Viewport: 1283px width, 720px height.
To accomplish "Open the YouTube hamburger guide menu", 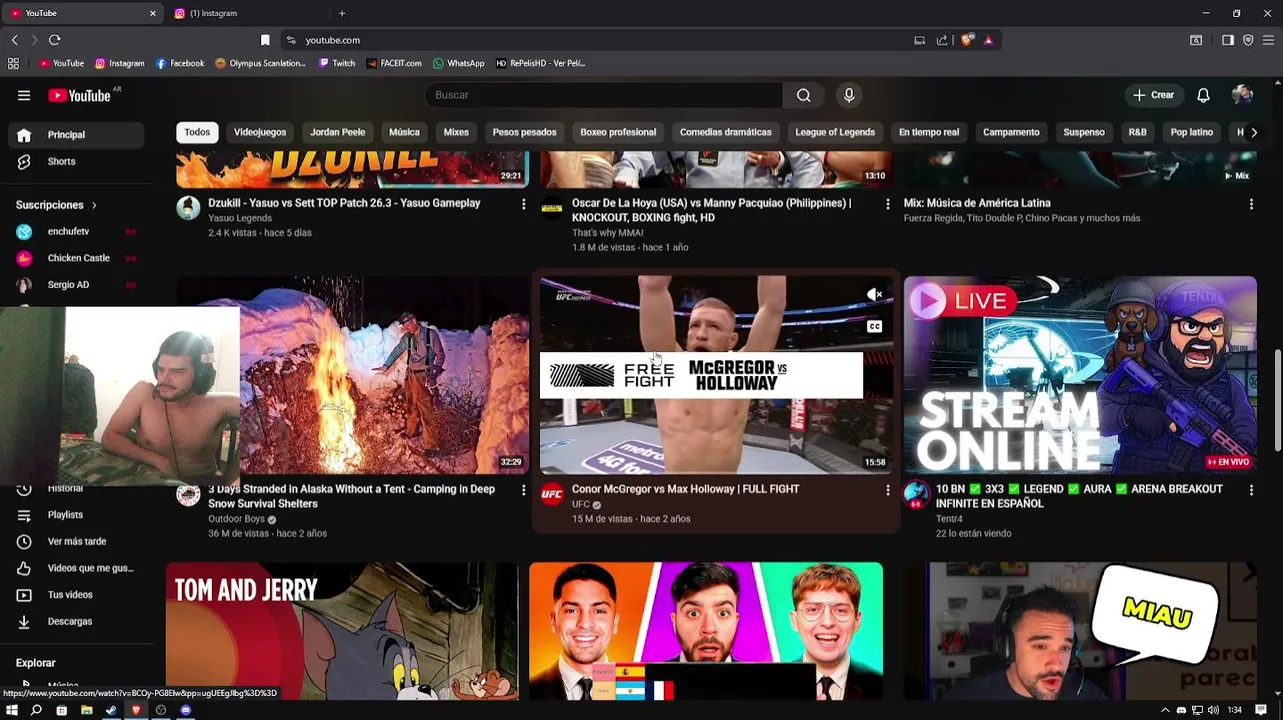I will [x=24, y=95].
